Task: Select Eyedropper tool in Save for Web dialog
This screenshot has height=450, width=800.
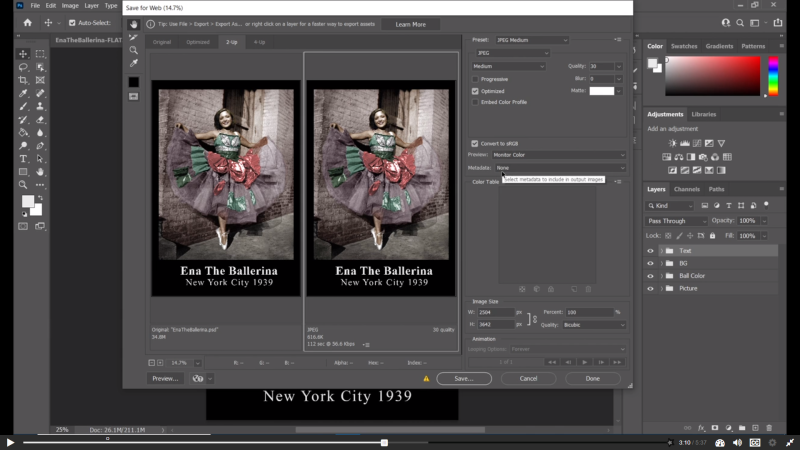Action: (x=134, y=63)
